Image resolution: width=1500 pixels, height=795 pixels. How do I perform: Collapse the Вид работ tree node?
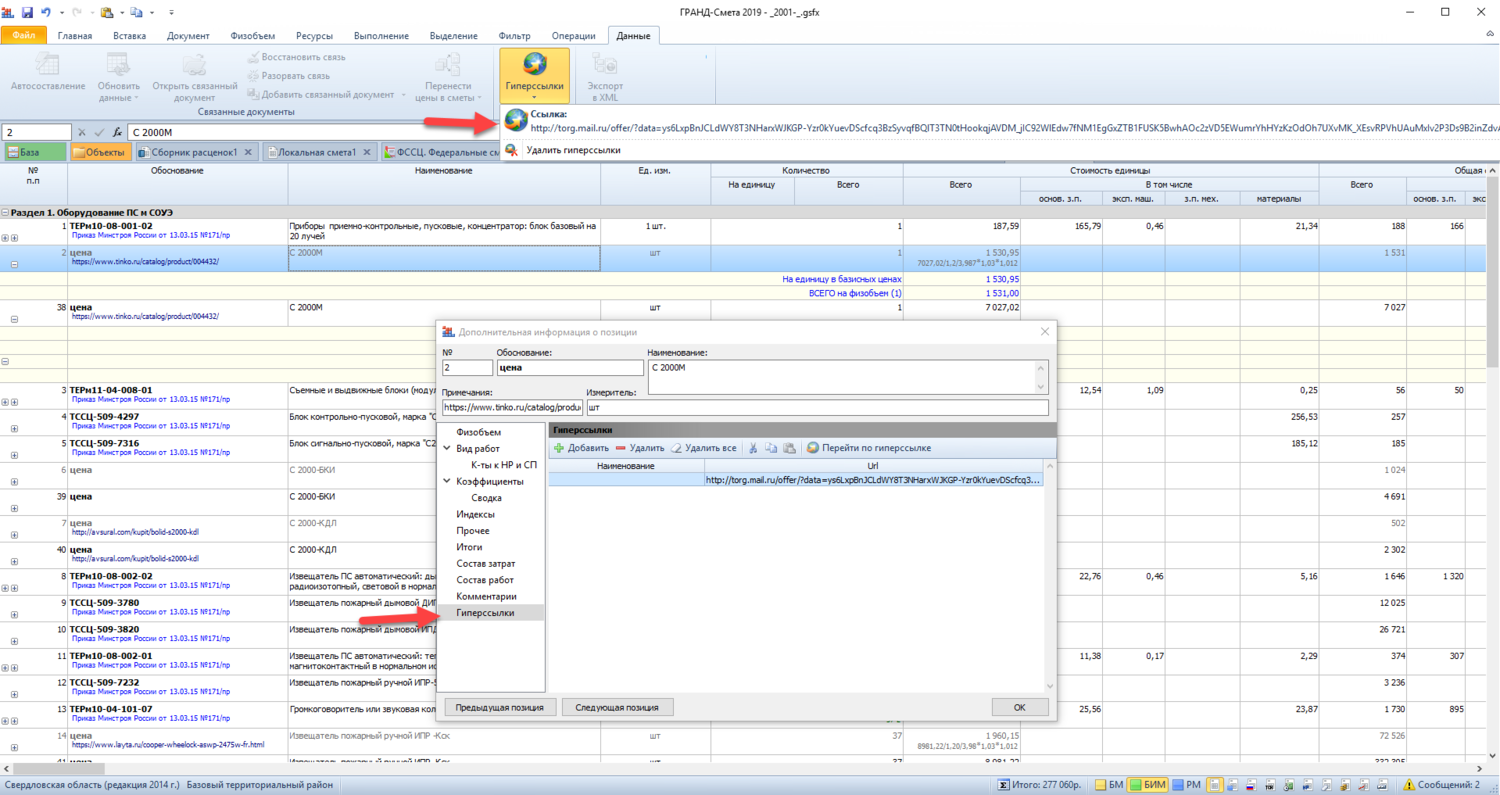pyautogui.click(x=448, y=449)
